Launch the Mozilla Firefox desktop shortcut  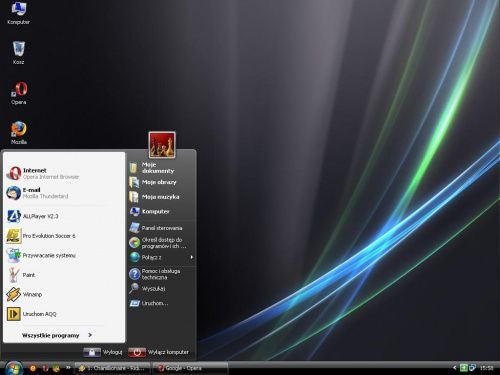coord(19,133)
